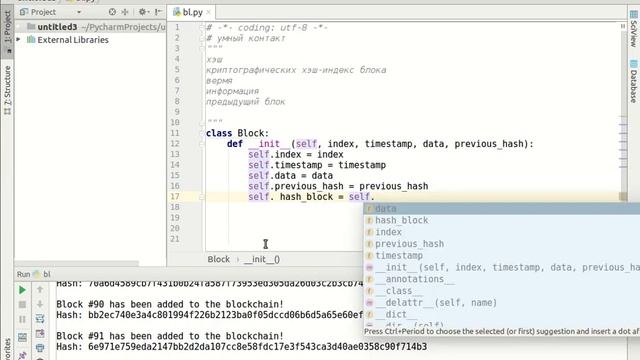Click the Down the Stack Trace arrow

40,304
